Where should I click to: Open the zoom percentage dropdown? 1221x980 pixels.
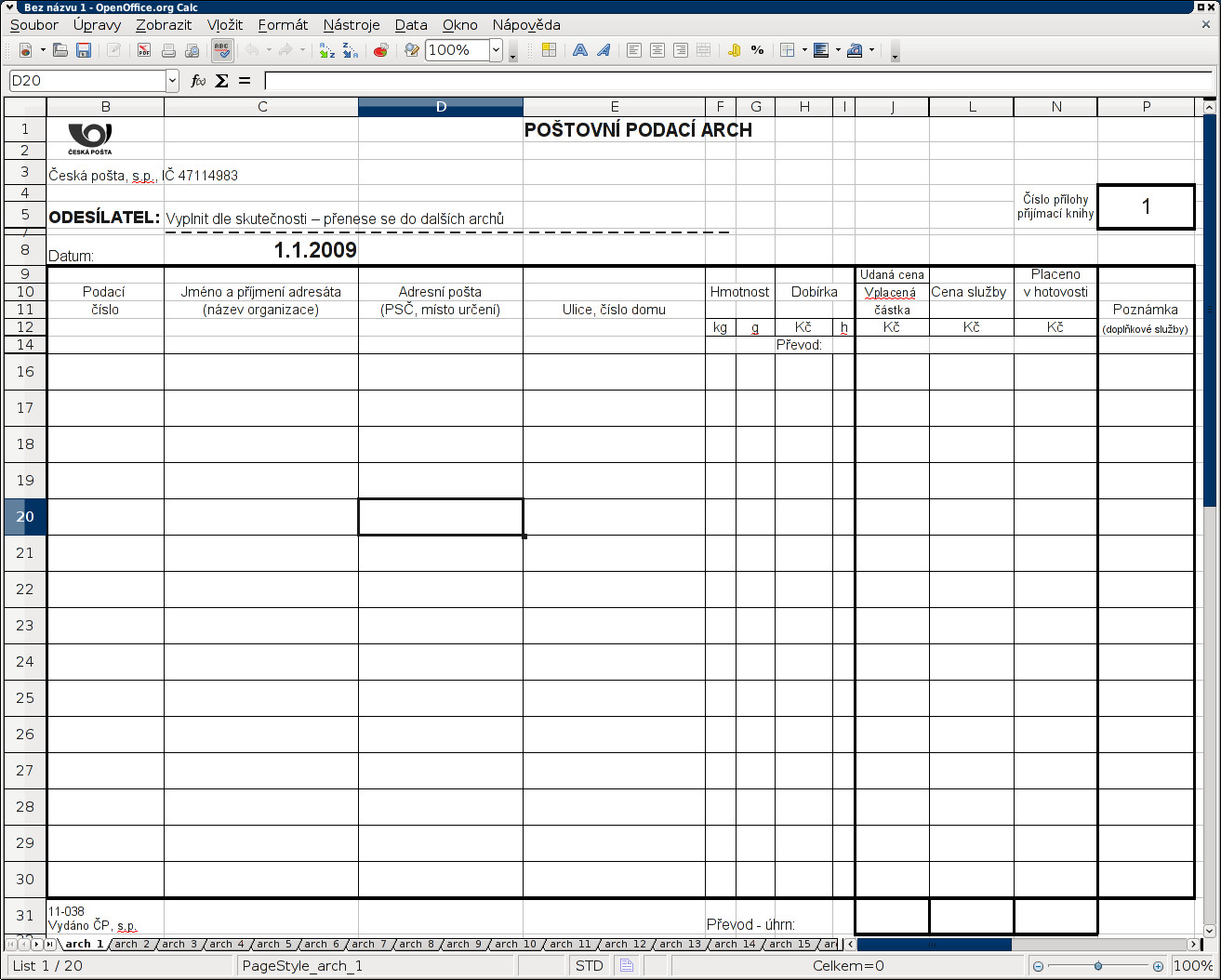coord(496,50)
